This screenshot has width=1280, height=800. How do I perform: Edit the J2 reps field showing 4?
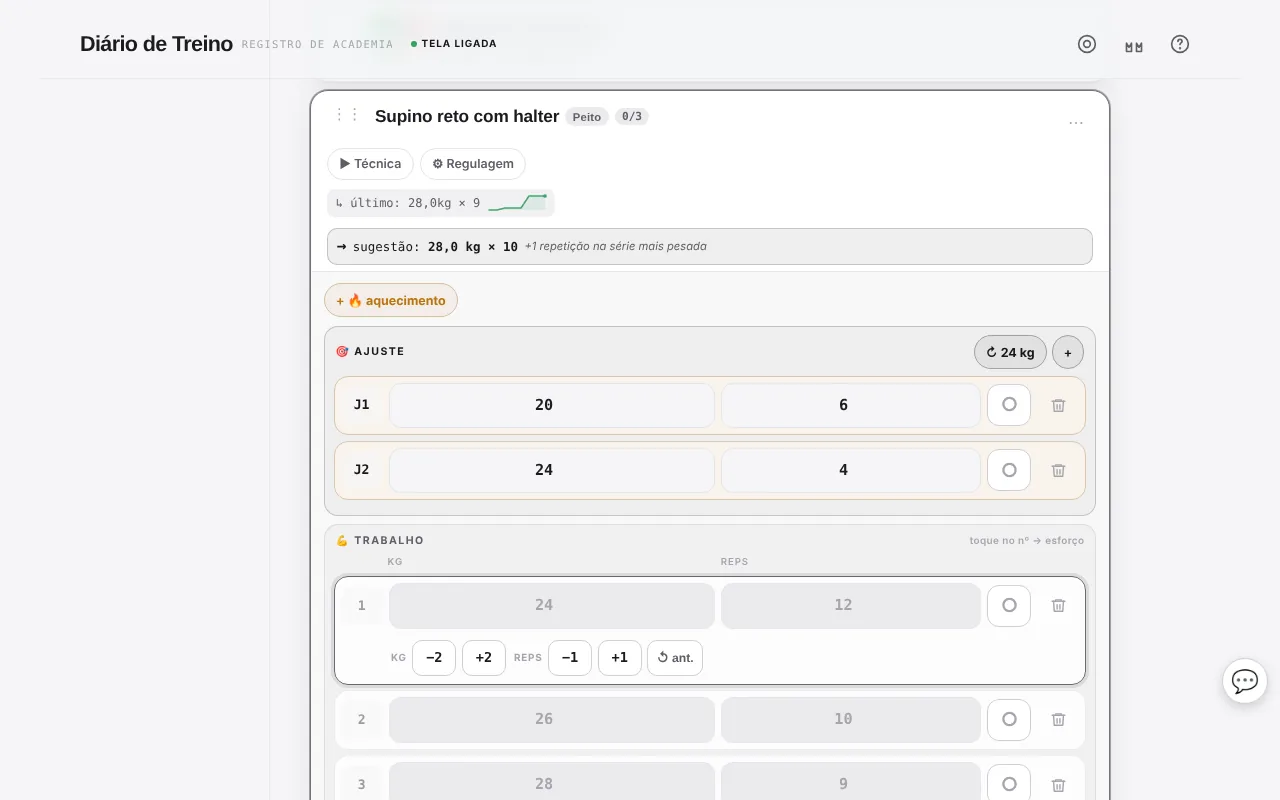click(x=851, y=470)
